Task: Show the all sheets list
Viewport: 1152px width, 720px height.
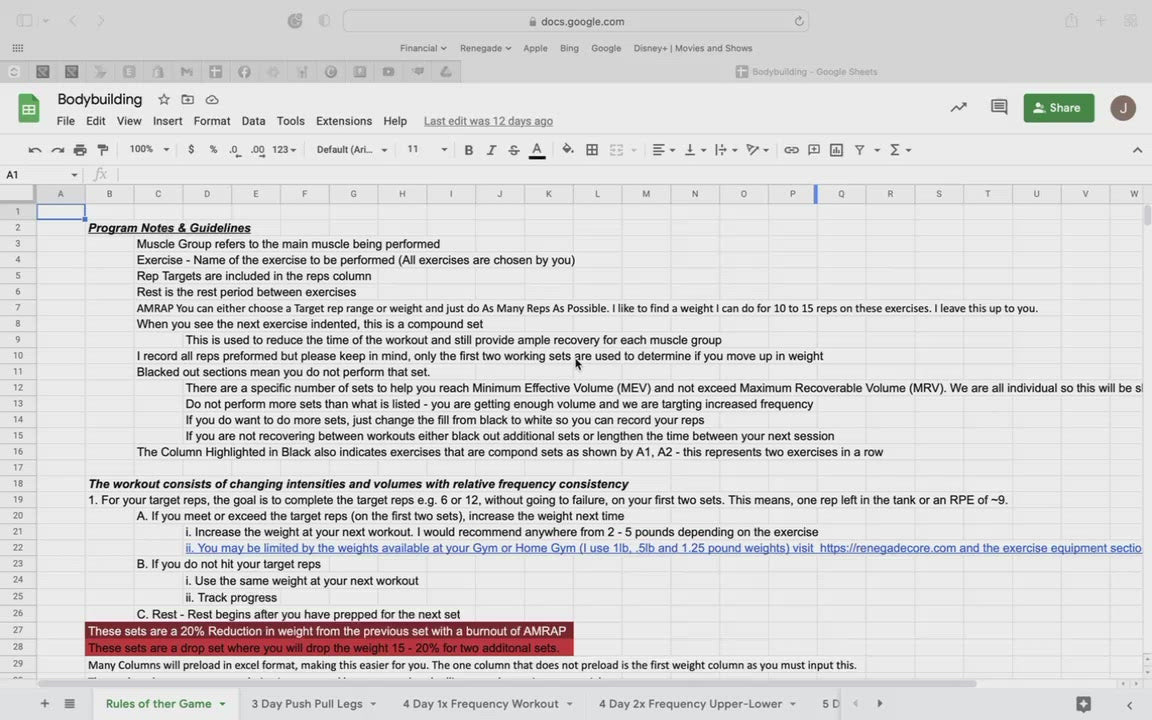Action: (x=70, y=703)
